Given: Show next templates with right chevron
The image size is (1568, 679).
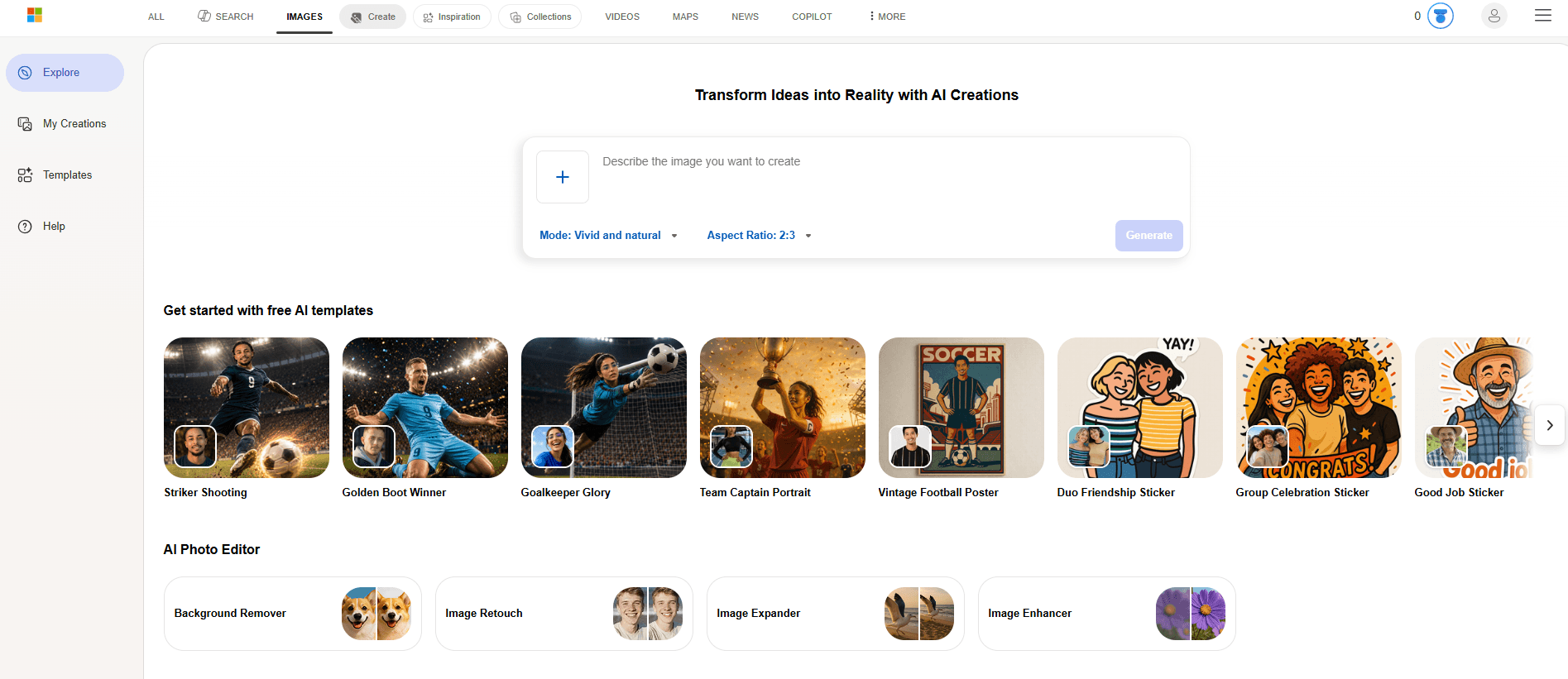Looking at the screenshot, I should click(1550, 425).
